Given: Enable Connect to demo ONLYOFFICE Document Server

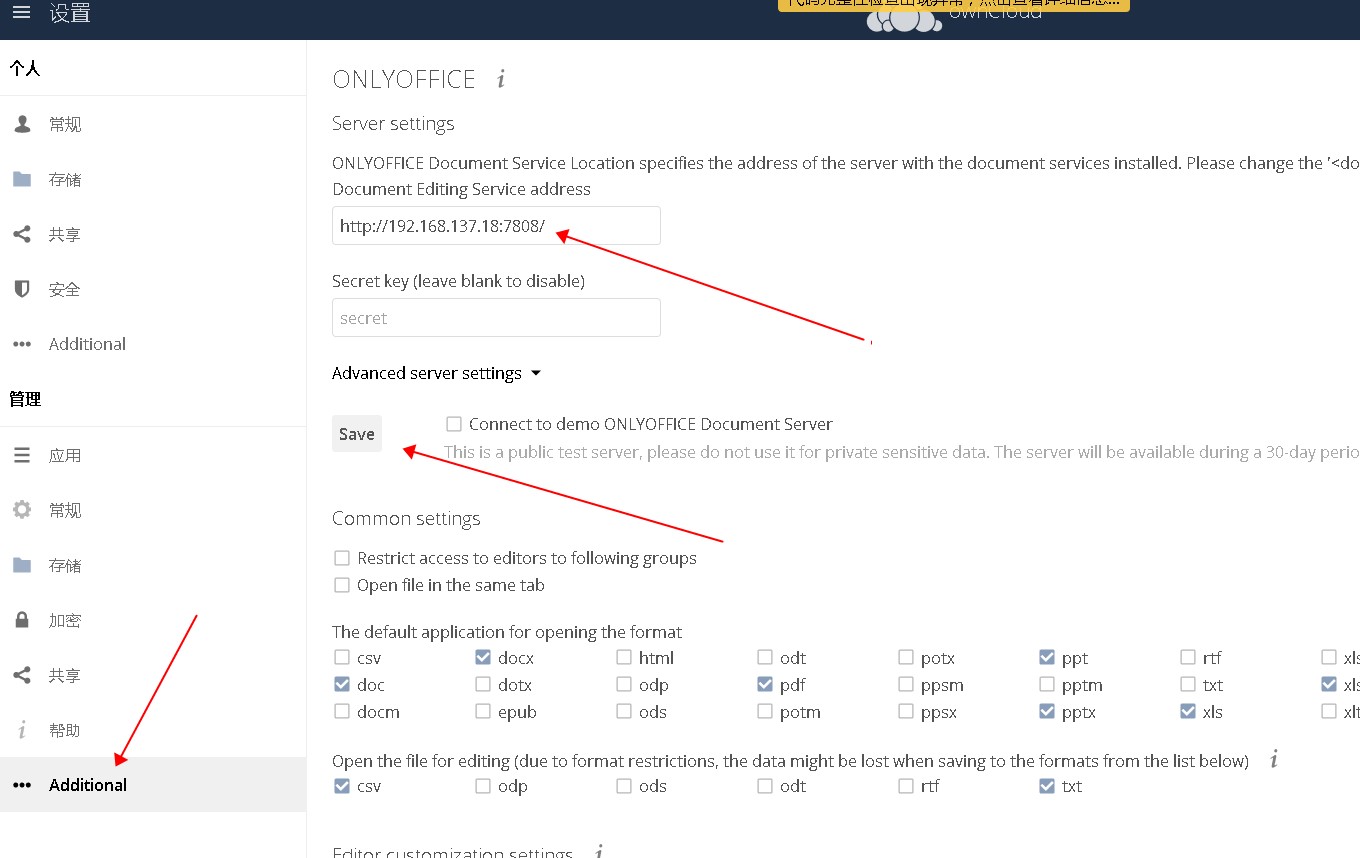Looking at the screenshot, I should point(454,424).
